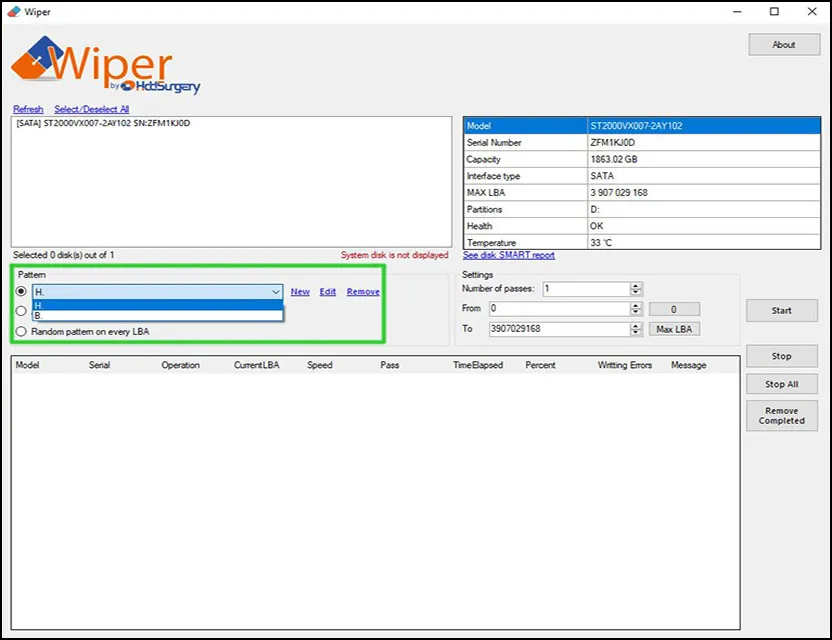Increase the From LBA value
Screen dimensions: 832x640
point(636,305)
